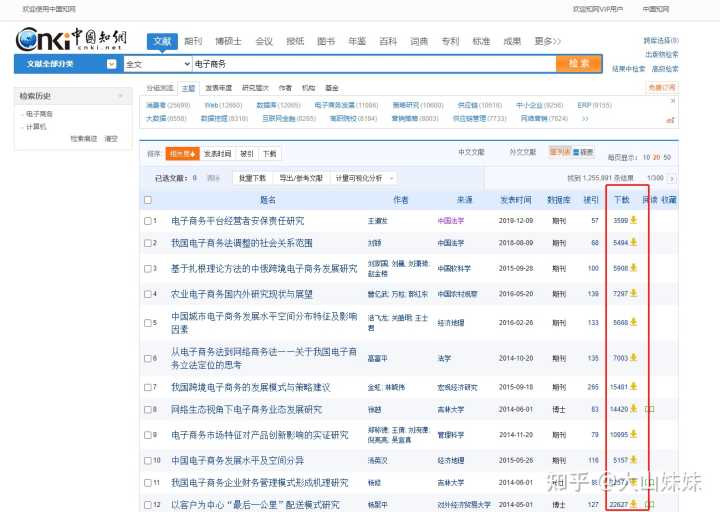Image resolution: width=720 pixels, height=512 pixels.
Task: Collapse the 检索历史 panel
Action: point(121,96)
